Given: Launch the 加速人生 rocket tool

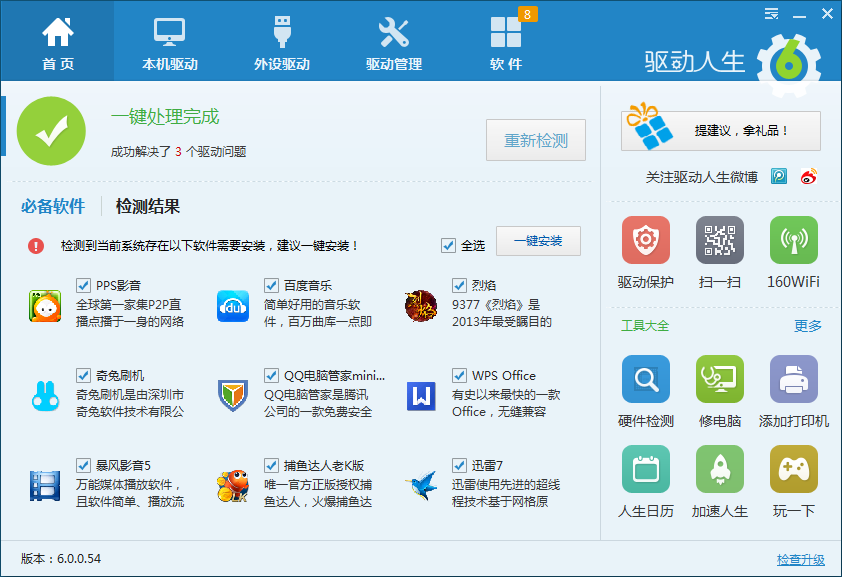Looking at the screenshot, I should (720, 469).
